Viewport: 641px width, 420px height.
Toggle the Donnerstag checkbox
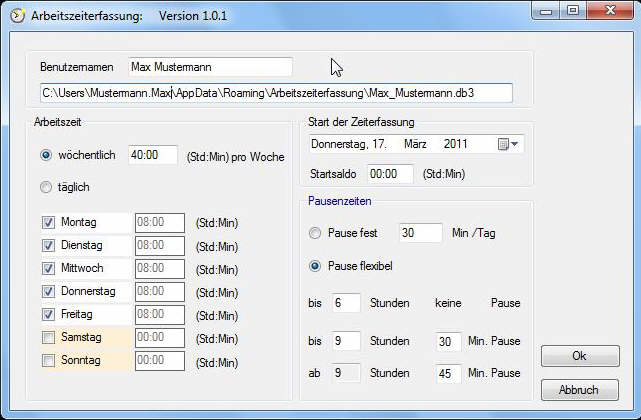(x=48, y=292)
